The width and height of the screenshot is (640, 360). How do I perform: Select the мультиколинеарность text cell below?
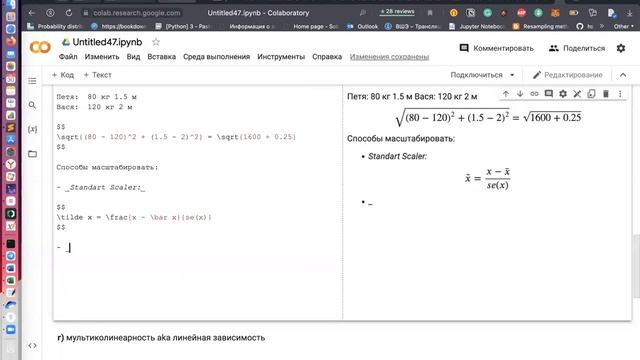[x=161, y=338]
